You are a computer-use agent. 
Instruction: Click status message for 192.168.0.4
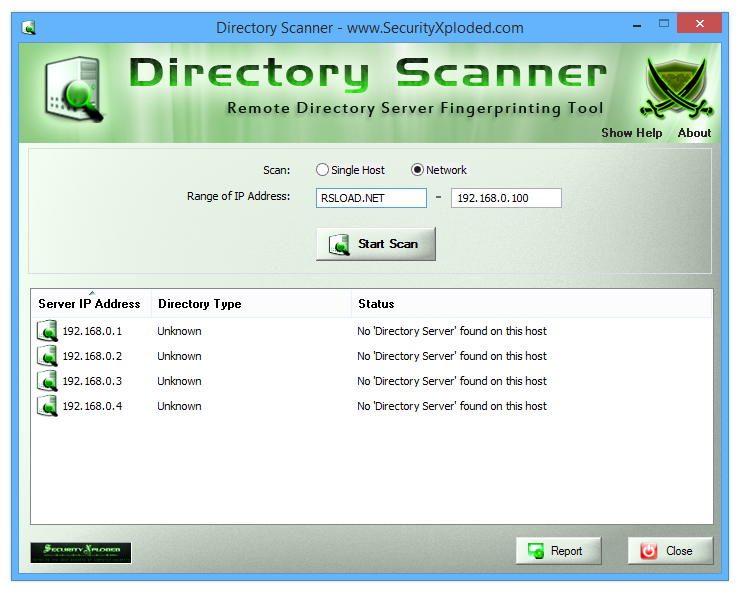[452, 406]
